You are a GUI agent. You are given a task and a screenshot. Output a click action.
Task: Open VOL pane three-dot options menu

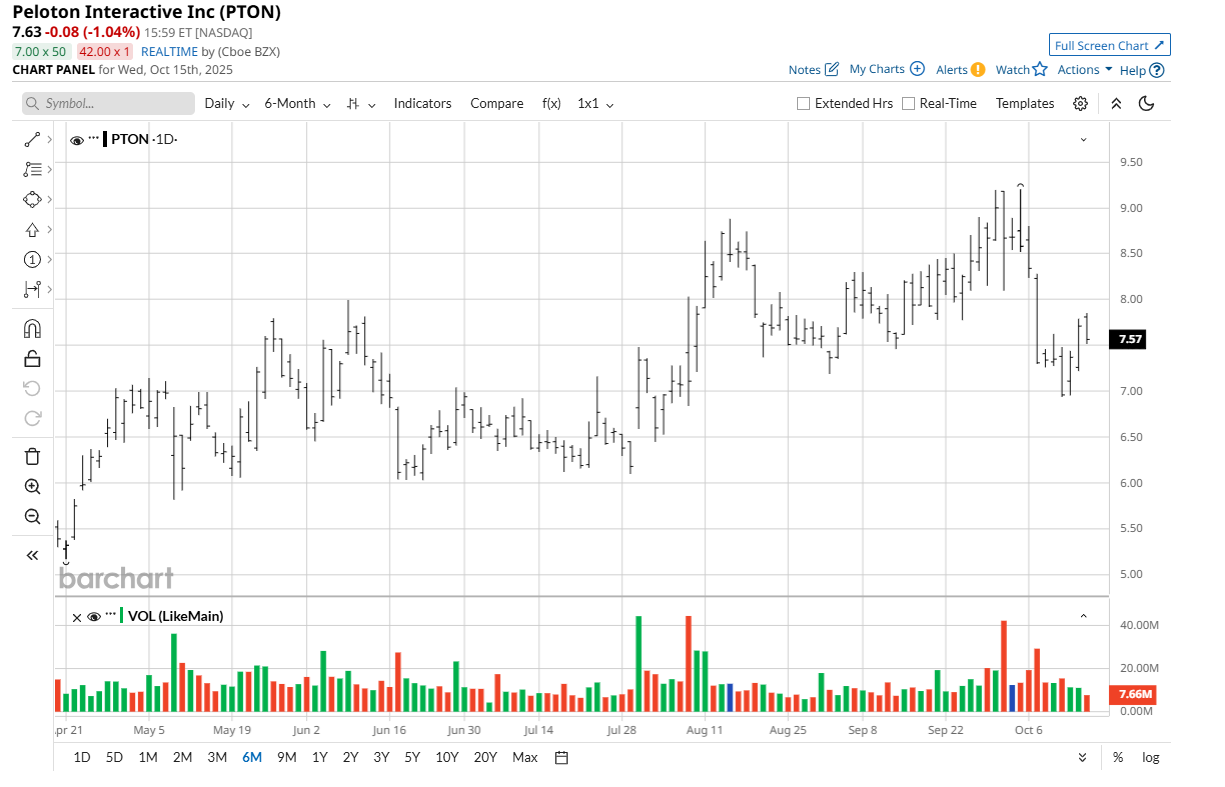[111, 615]
